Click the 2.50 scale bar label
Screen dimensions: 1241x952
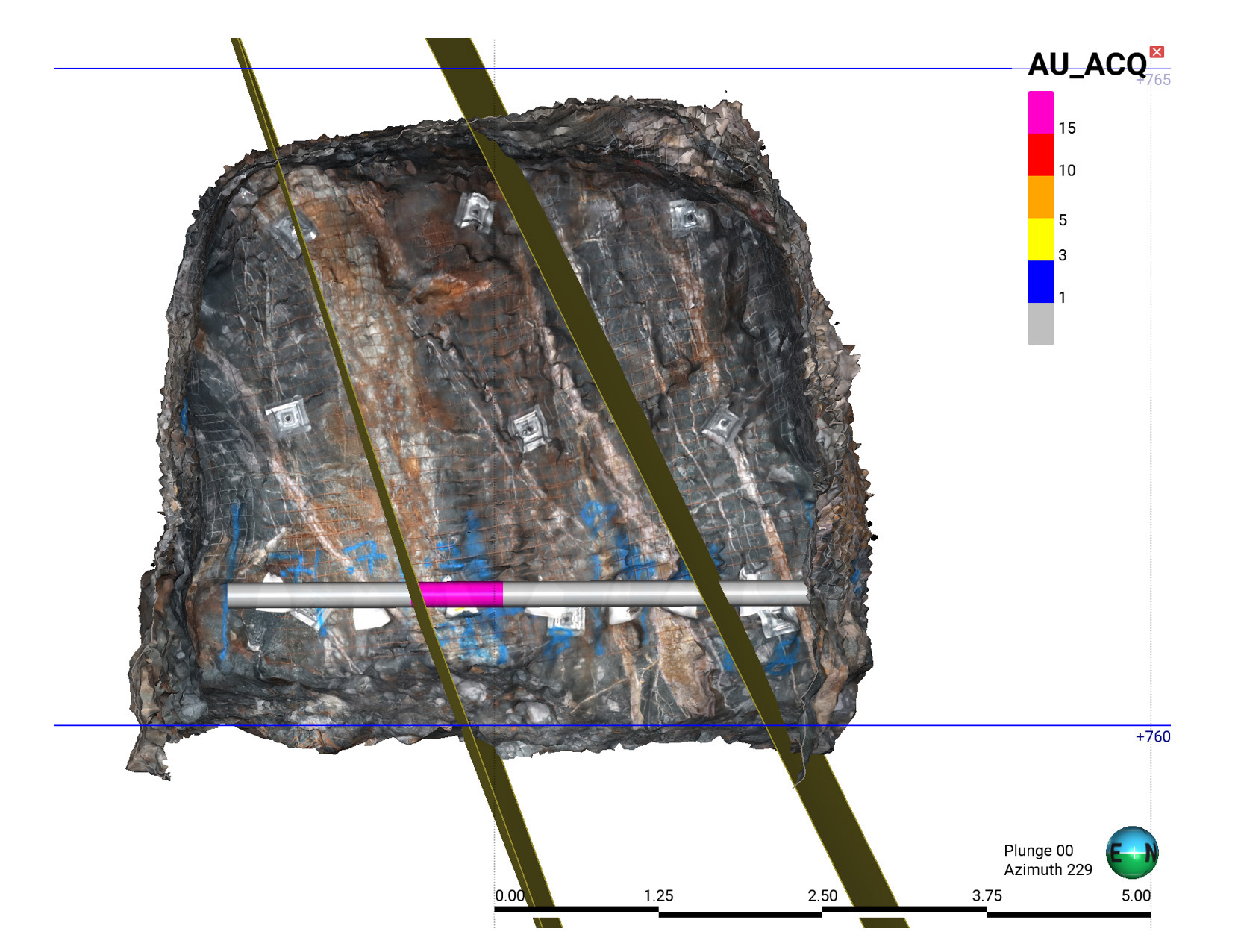(x=822, y=895)
